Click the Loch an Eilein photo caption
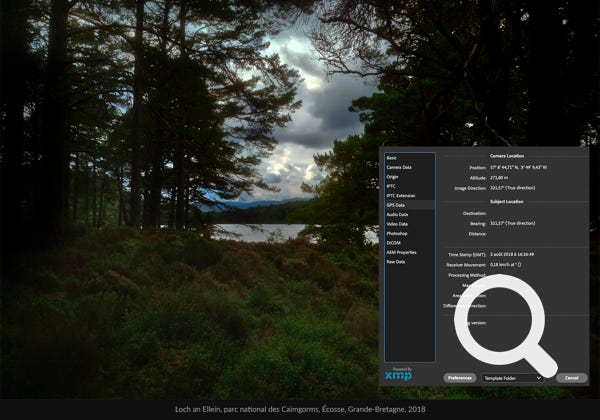The width and height of the screenshot is (600, 420). [300, 410]
